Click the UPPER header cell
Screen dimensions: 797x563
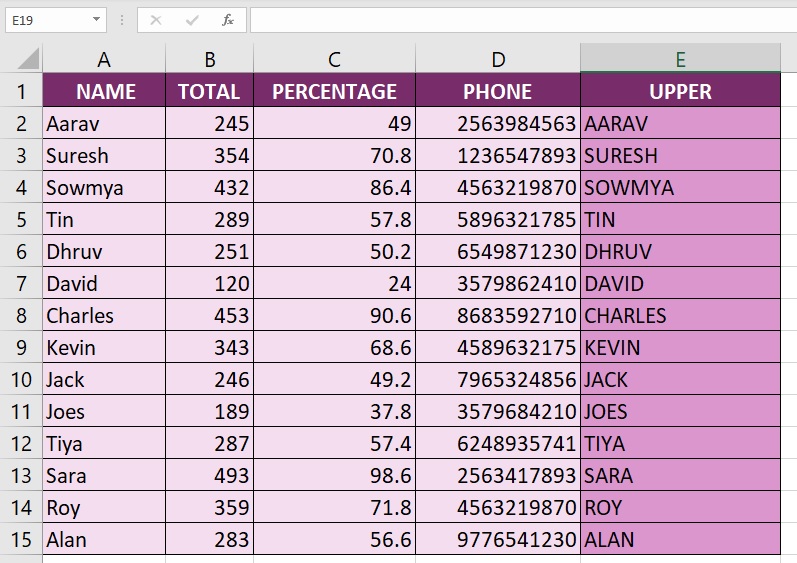pyautogui.click(x=680, y=92)
